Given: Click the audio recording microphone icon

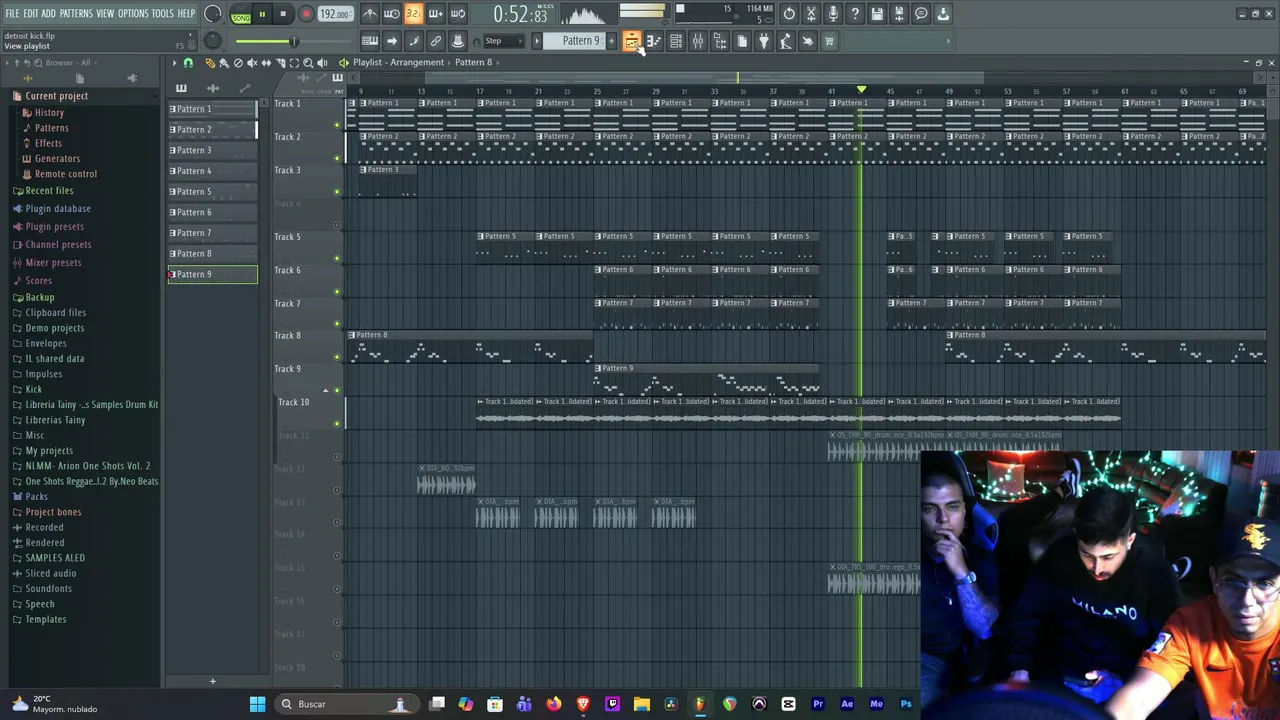Looking at the screenshot, I should 833,14.
